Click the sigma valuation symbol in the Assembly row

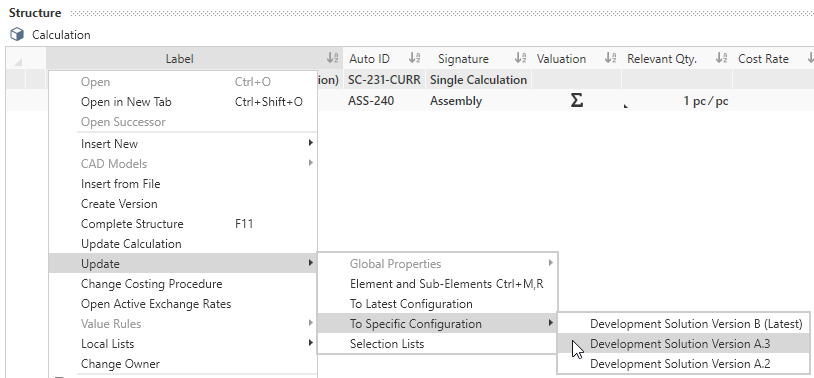click(x=576, y=101)
